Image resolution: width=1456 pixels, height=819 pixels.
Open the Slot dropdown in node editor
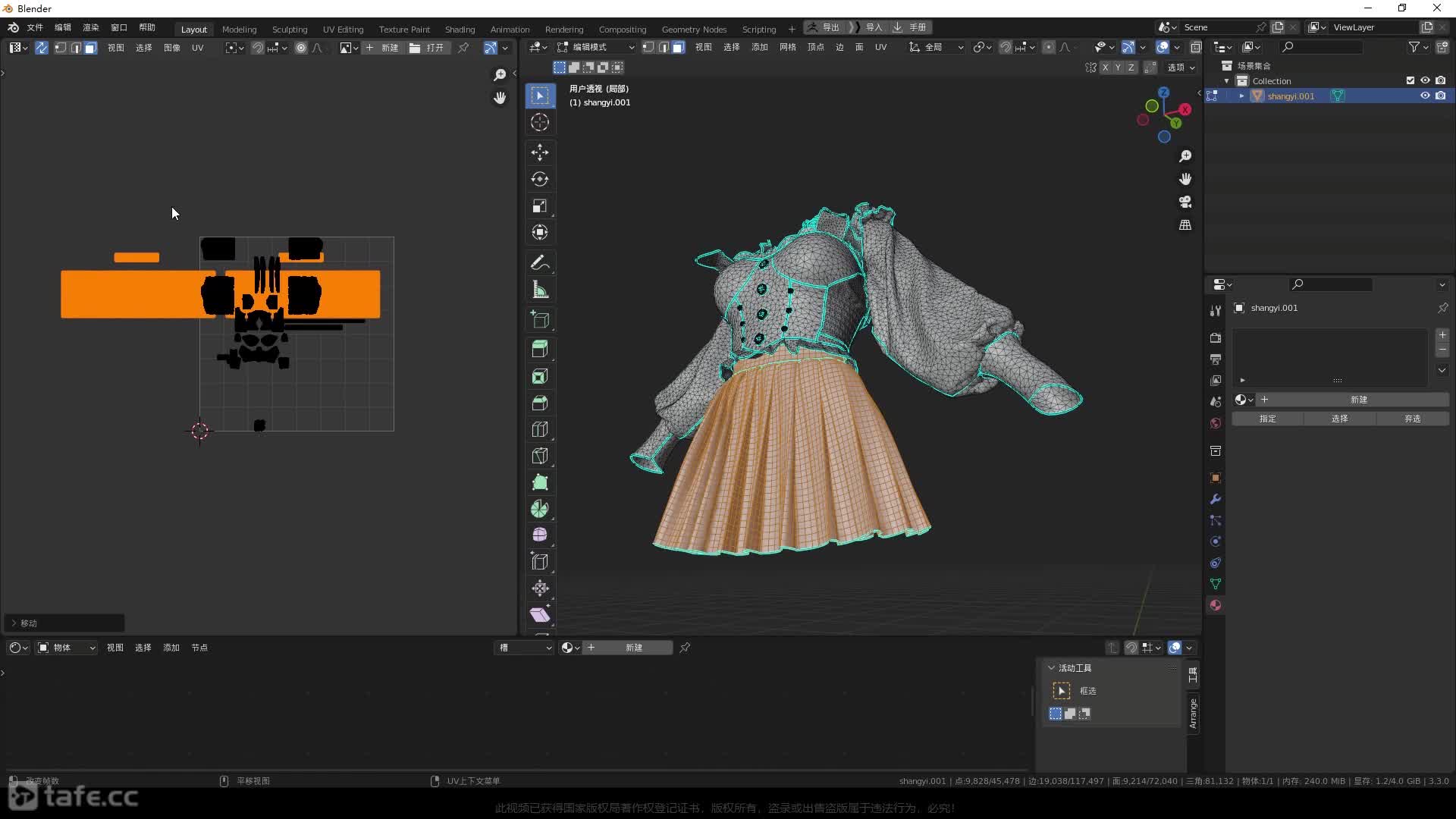[524, 648]
